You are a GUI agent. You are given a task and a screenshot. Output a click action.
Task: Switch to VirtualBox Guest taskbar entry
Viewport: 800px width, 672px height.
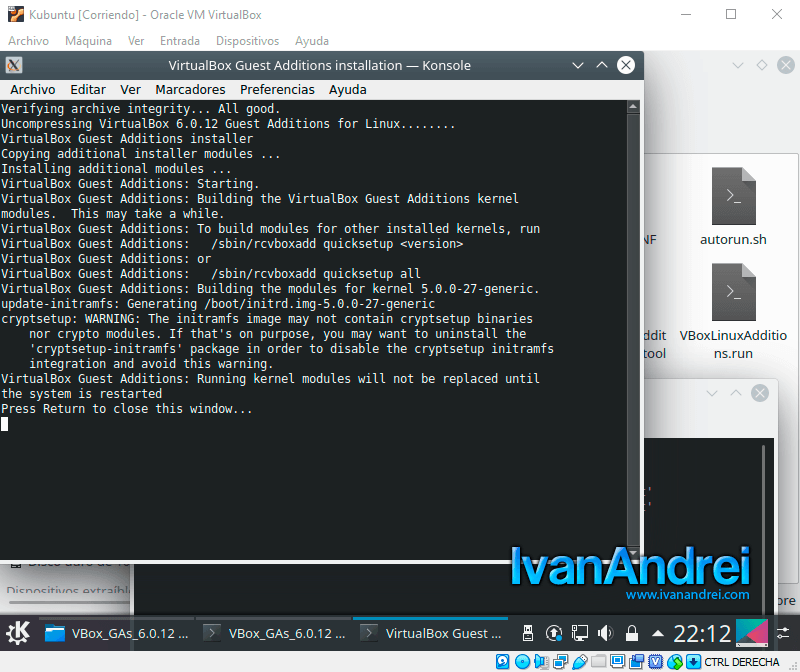click(431, 633)
